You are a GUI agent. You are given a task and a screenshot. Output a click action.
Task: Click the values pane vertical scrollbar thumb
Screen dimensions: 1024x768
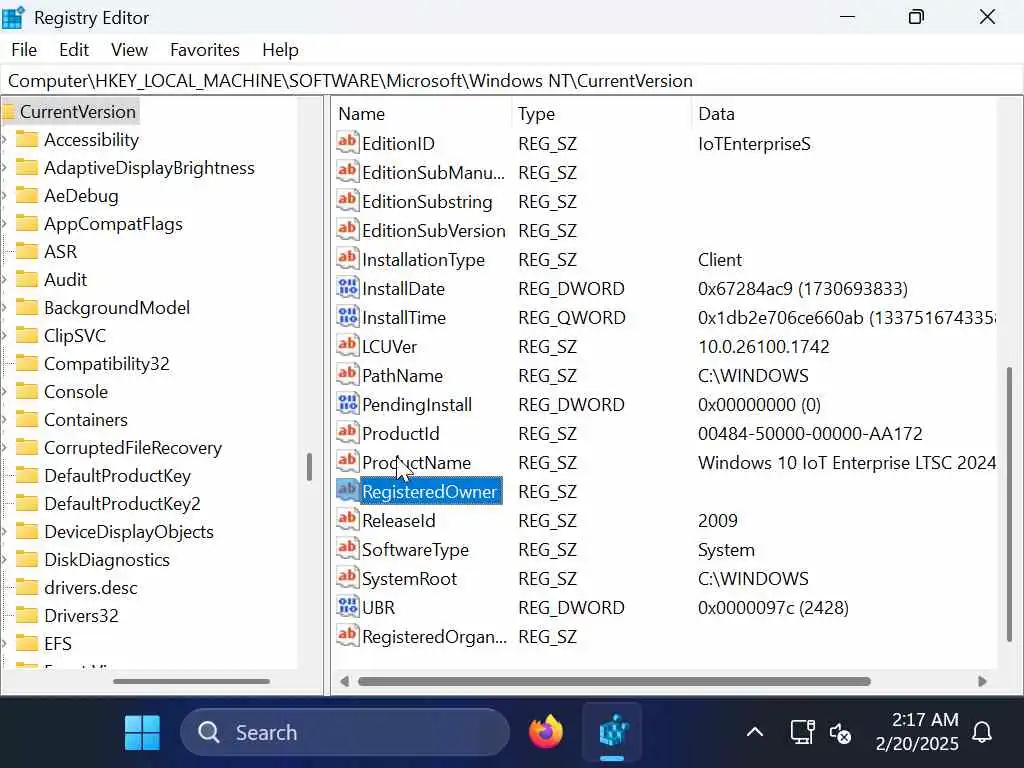coord(1010,504)
